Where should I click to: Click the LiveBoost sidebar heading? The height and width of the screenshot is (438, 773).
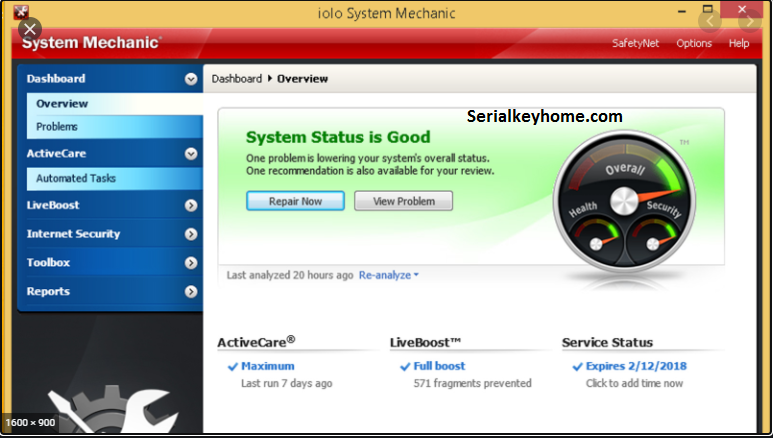tap(53, 205)
